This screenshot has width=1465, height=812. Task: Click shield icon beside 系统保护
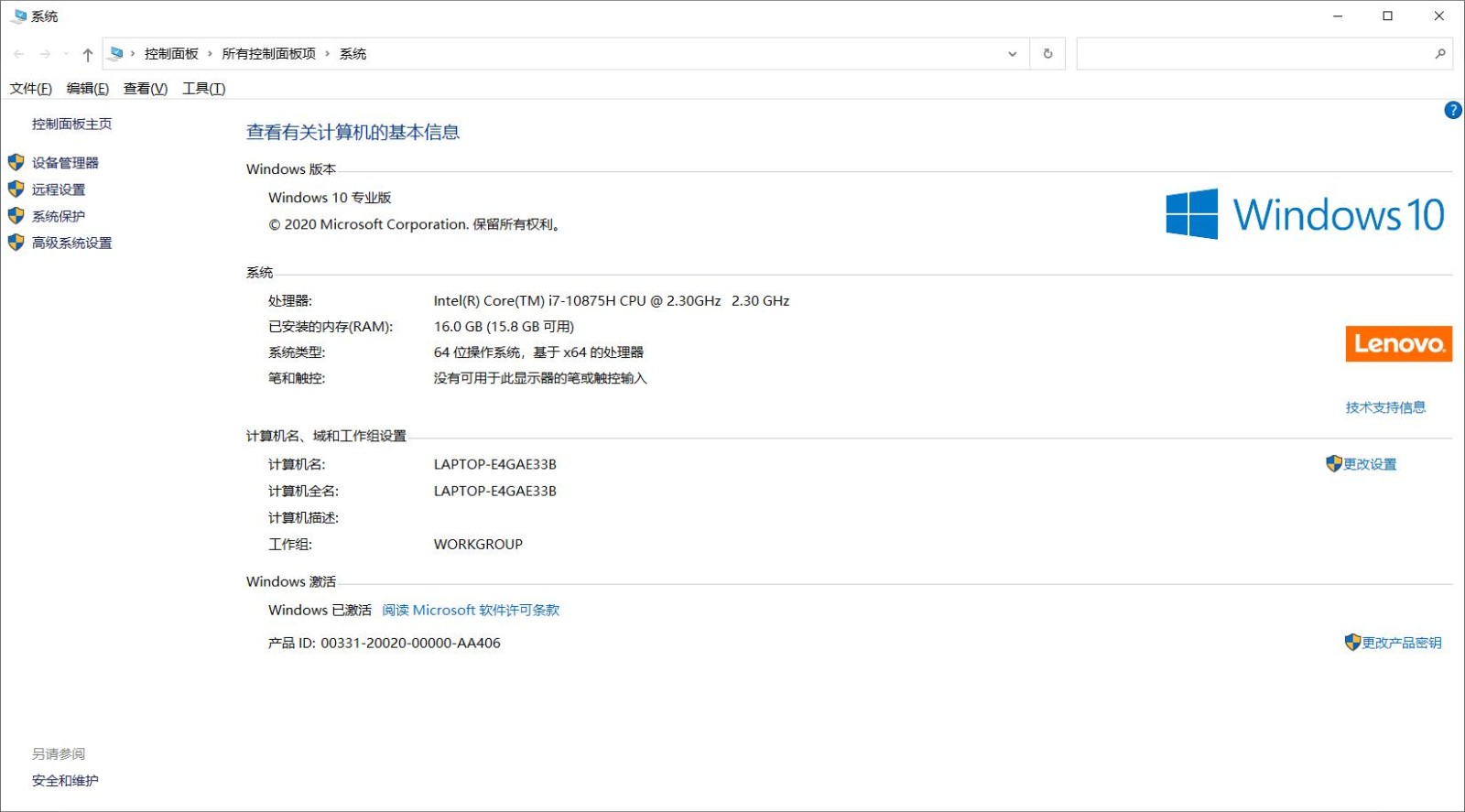click(x=16, y=215)
